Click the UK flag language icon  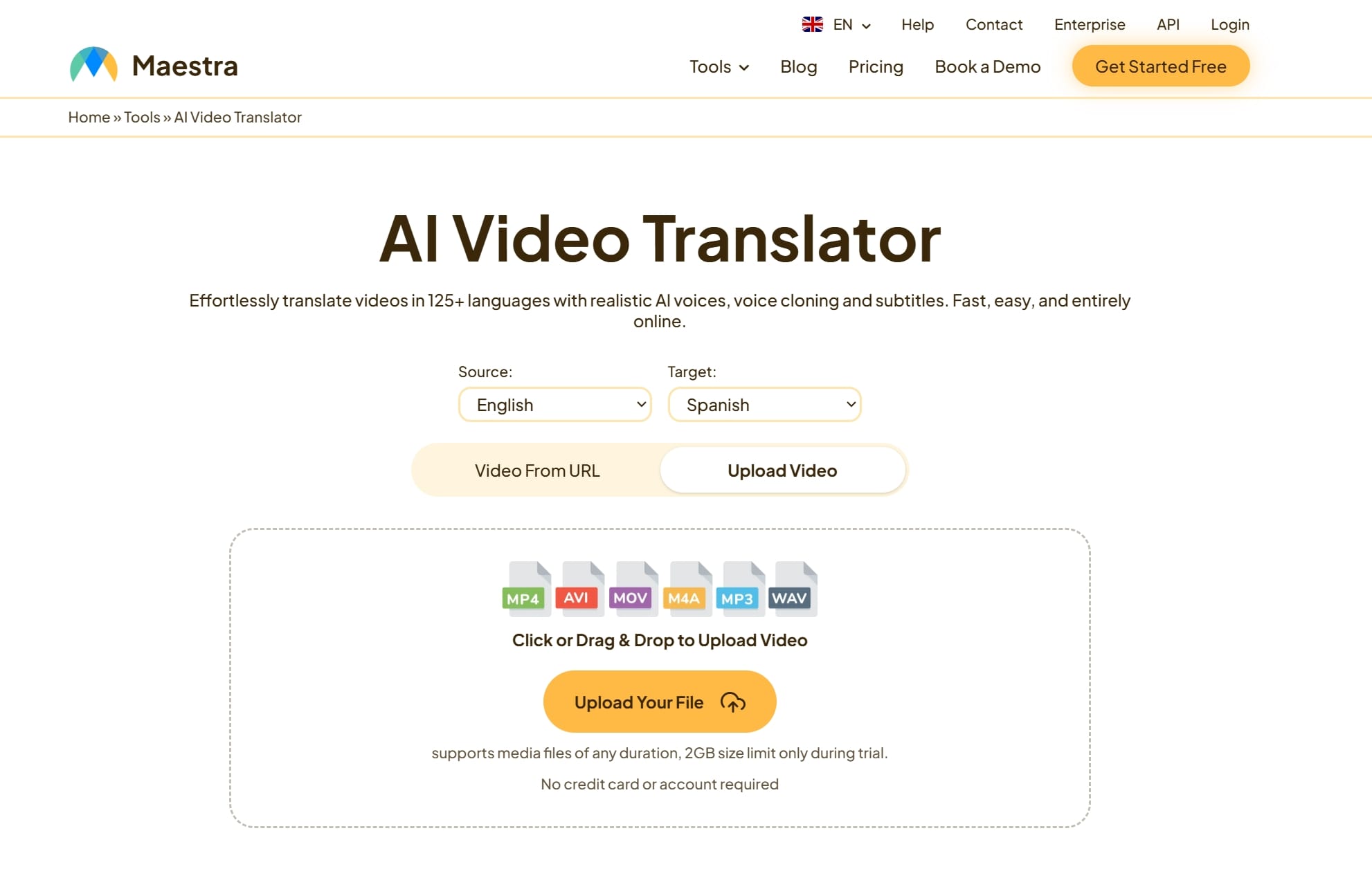tap(811, 24)
